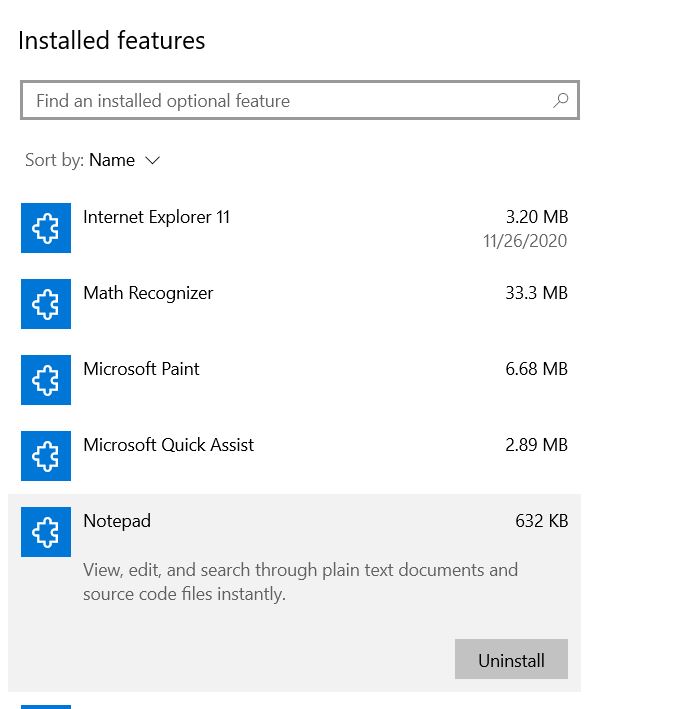Viewport: 696px width, 709px height.
Task: Click the 11/26/2020 install date
Action: [525, 241]
